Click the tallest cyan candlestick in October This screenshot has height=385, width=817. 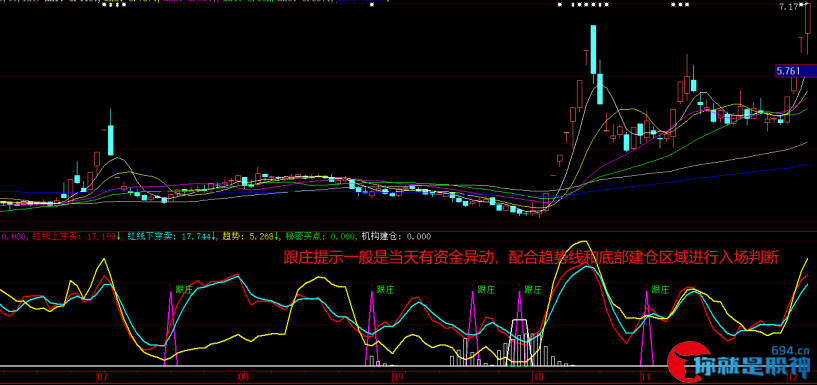tap(593, 49)
